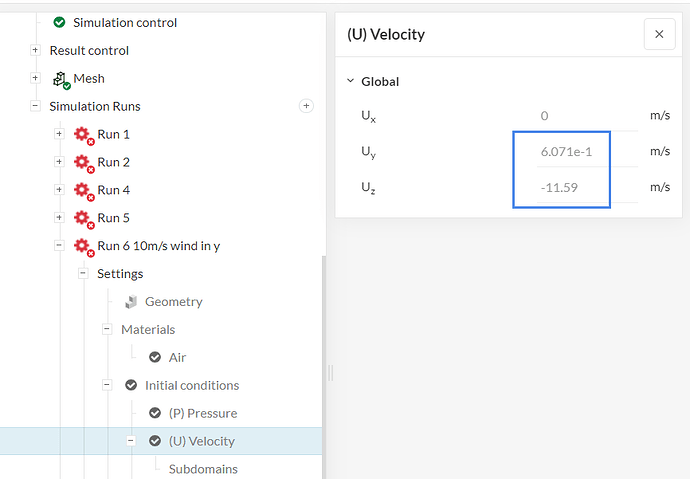Click the checkmark next to Initial conditions

131,385
